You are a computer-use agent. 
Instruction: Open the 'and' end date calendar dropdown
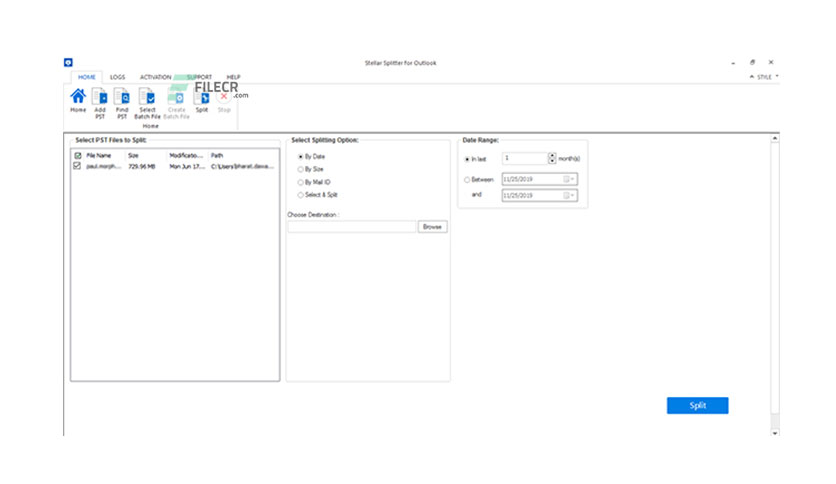click(x=569, y=196)
